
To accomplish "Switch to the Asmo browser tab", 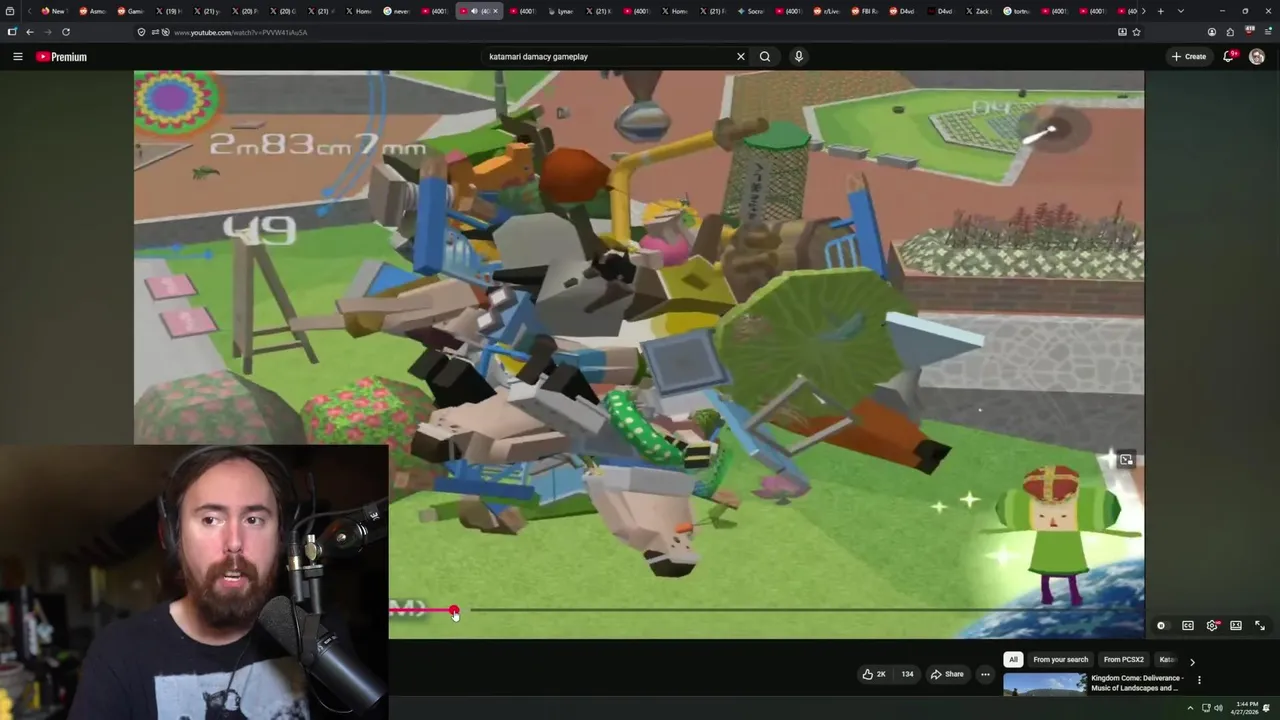I will [92, 11].
